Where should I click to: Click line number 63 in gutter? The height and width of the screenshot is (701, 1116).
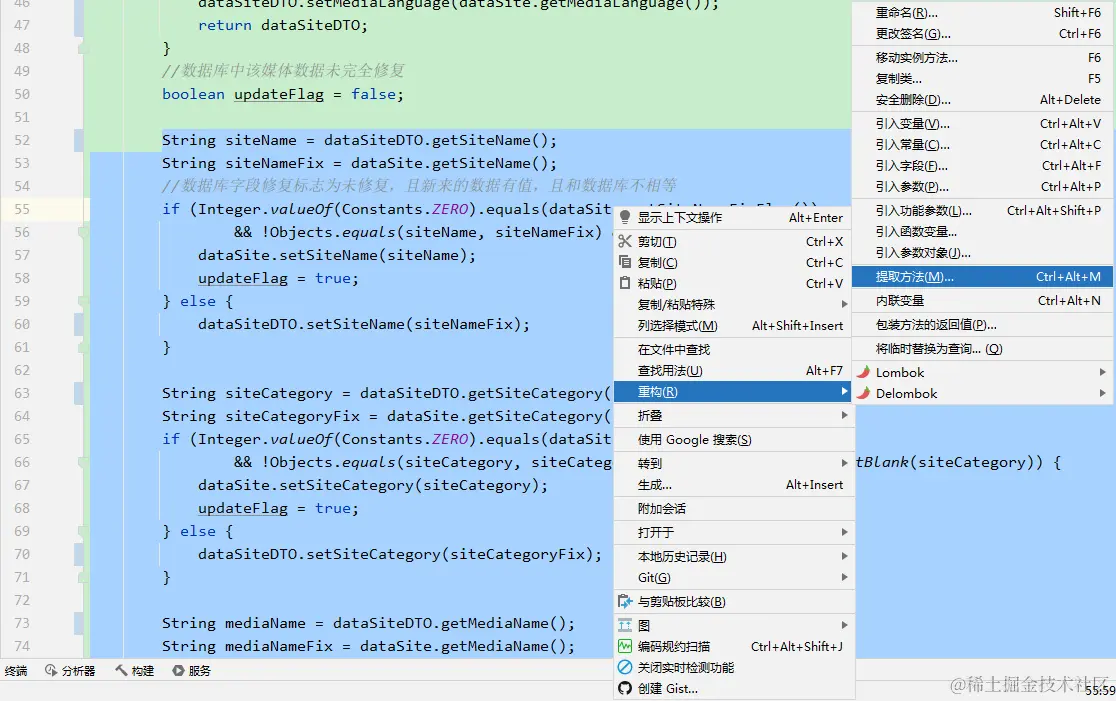point(22,393)
